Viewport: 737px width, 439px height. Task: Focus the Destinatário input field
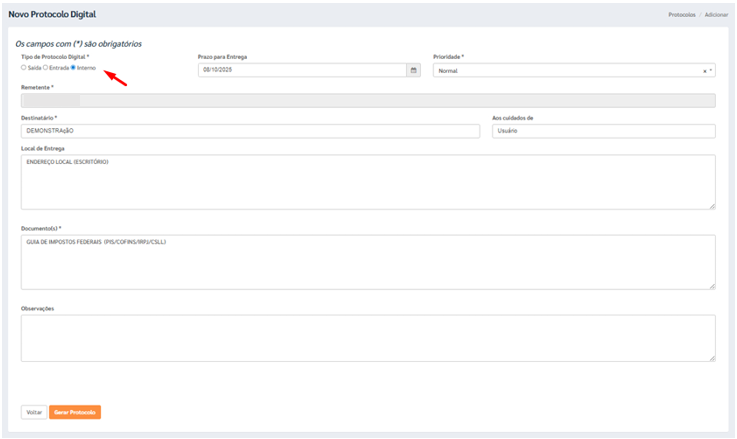(x=250, y=131)
